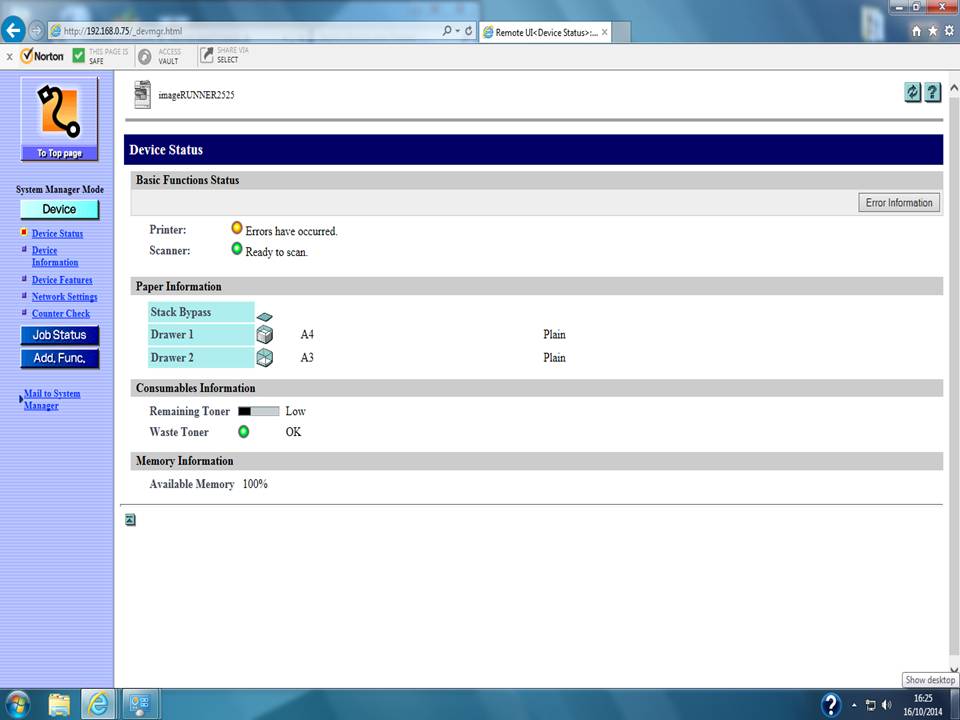Click the To Top page icon
Screen dimensions: 960x720
tap(60, 118)
